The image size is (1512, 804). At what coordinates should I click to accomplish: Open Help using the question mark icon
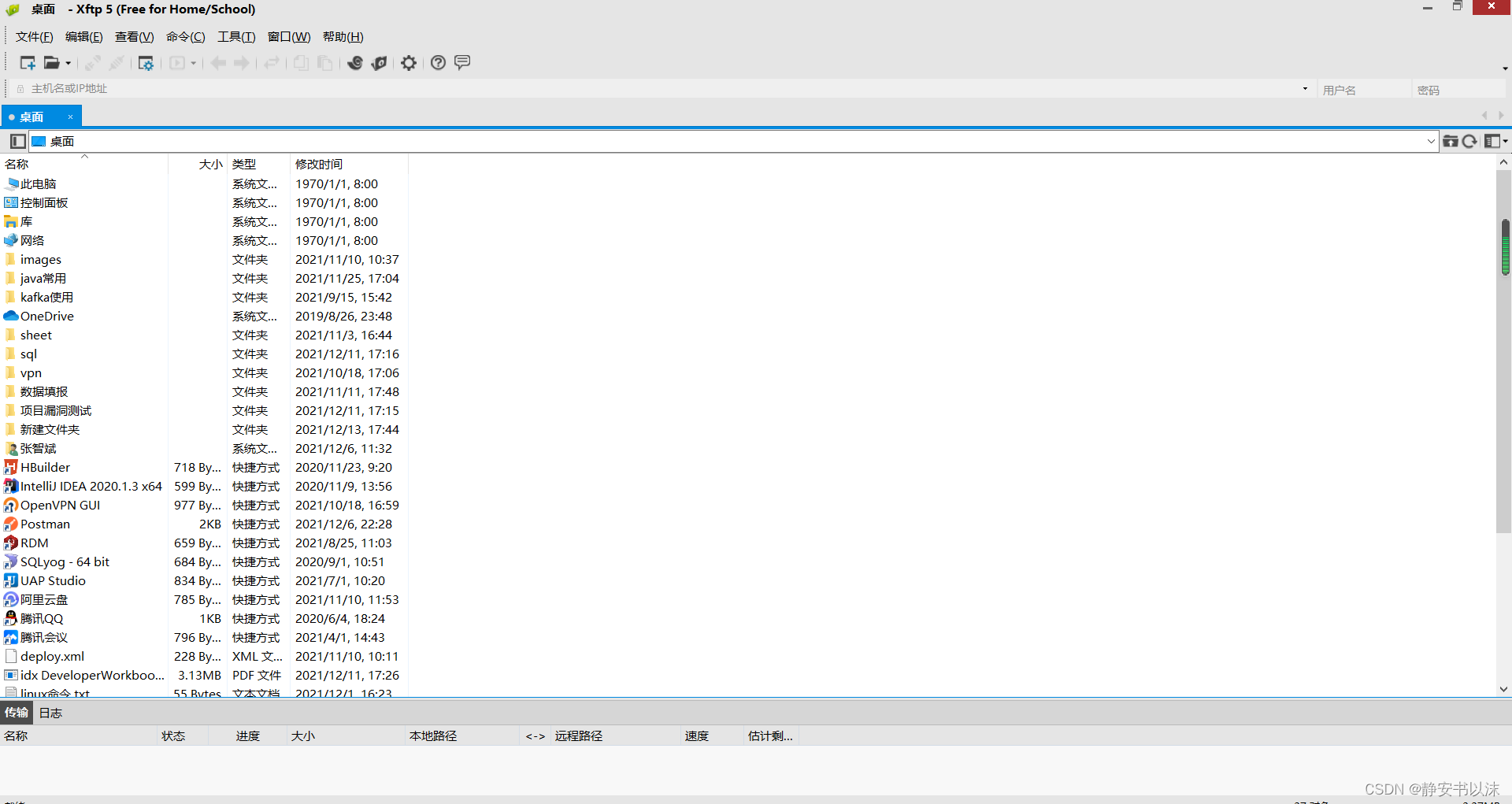click(439, 63)
